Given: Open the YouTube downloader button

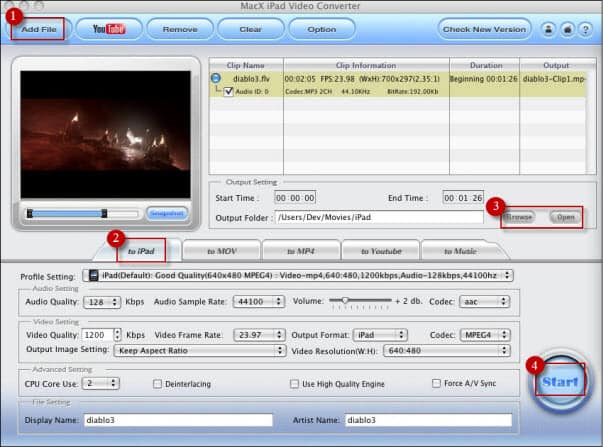Looking at the screenshot, I should point(109,29).
